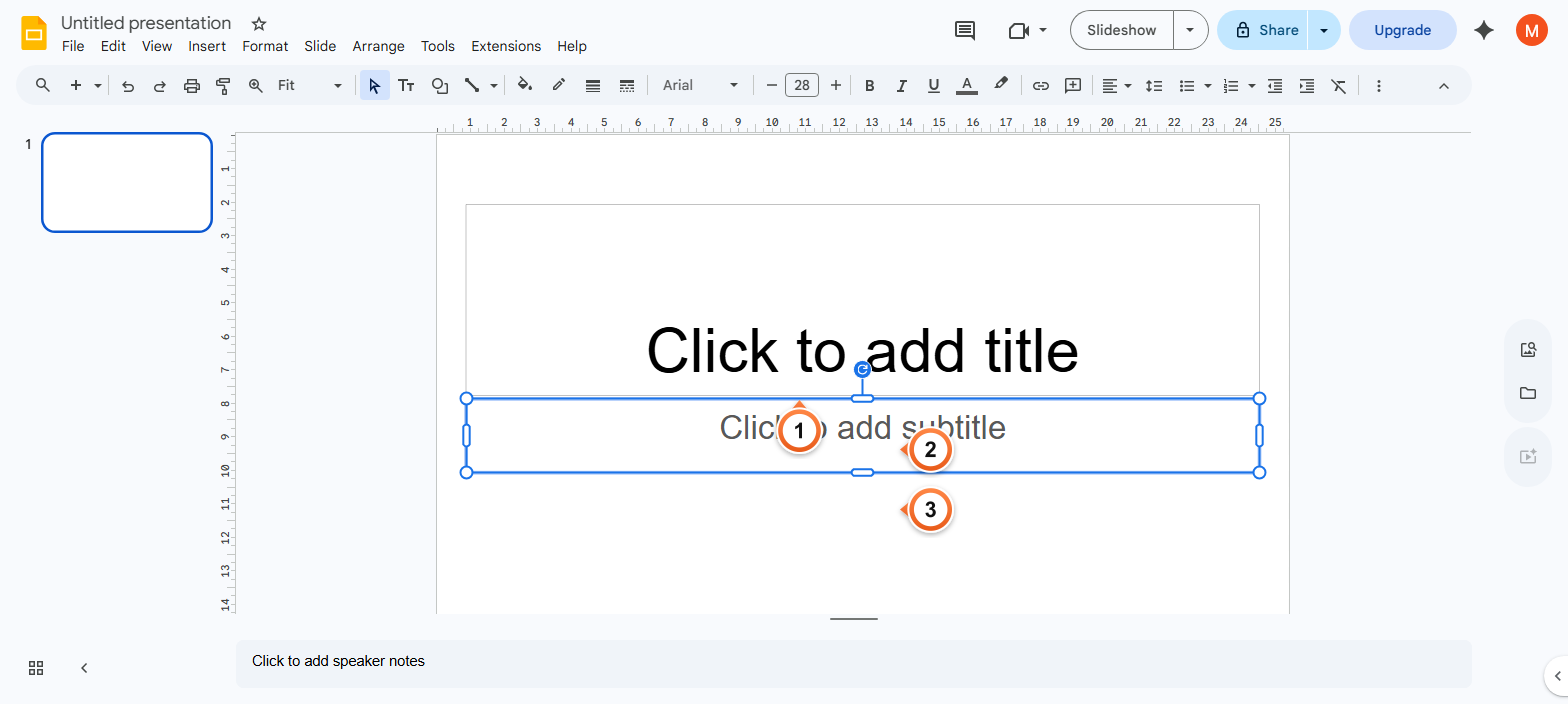The image size is (1568, 704).
Task: Redo the last action
Action: (x=160, y=86)
